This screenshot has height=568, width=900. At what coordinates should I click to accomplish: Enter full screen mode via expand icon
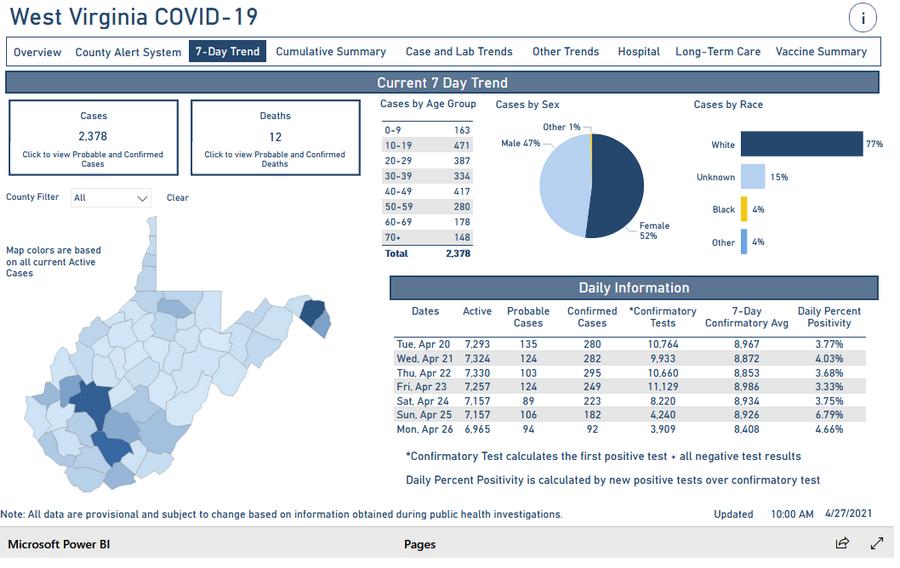(x=877, y=543)
